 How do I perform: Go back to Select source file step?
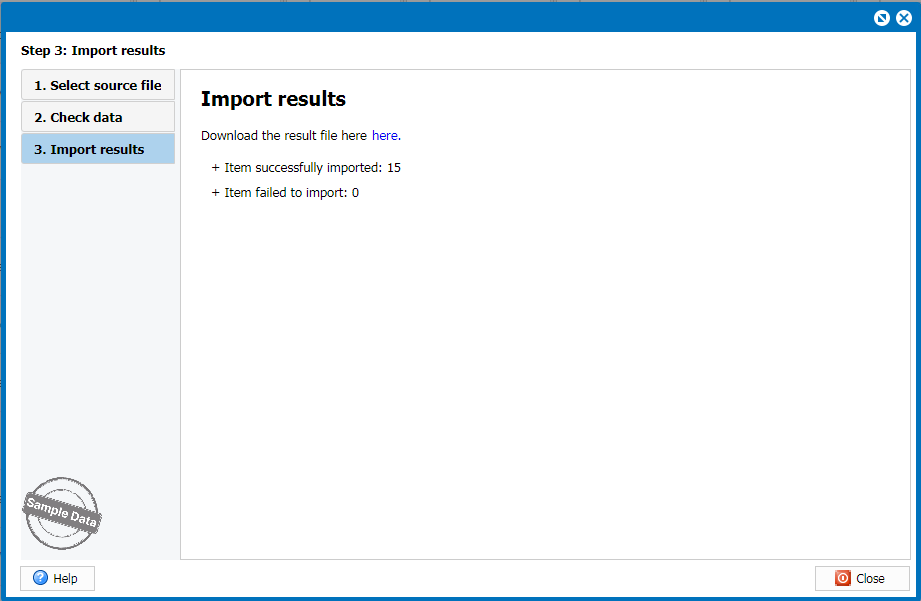point(98,85)
